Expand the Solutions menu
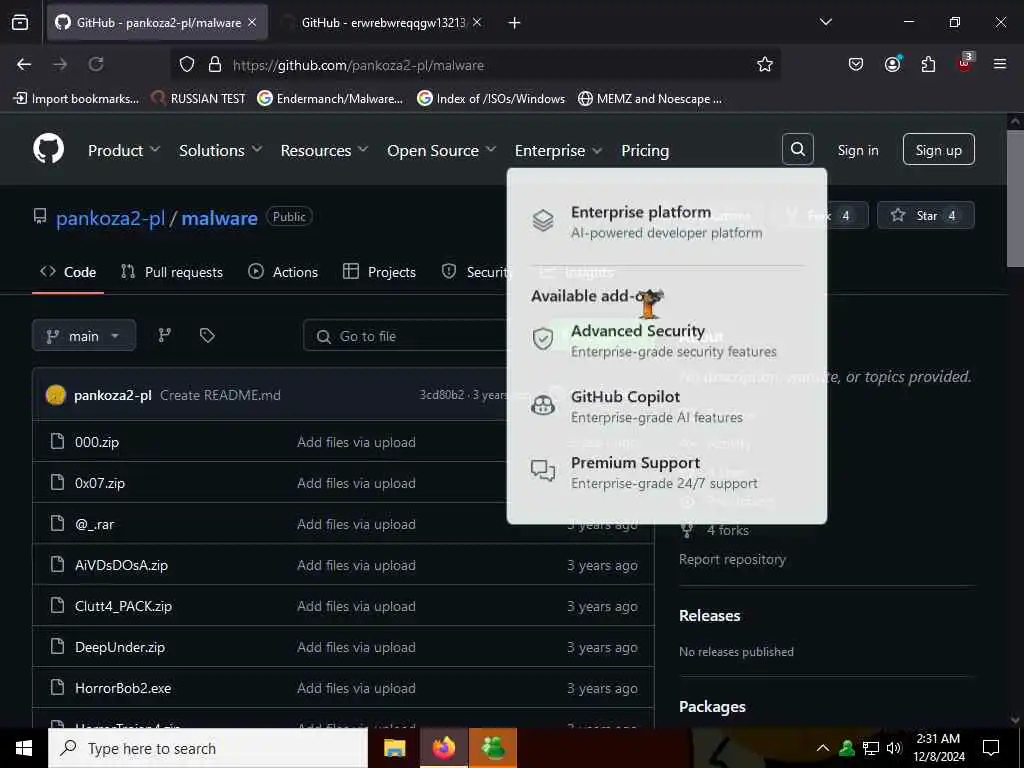The image size is (1024, 768). tap(221, 150)
